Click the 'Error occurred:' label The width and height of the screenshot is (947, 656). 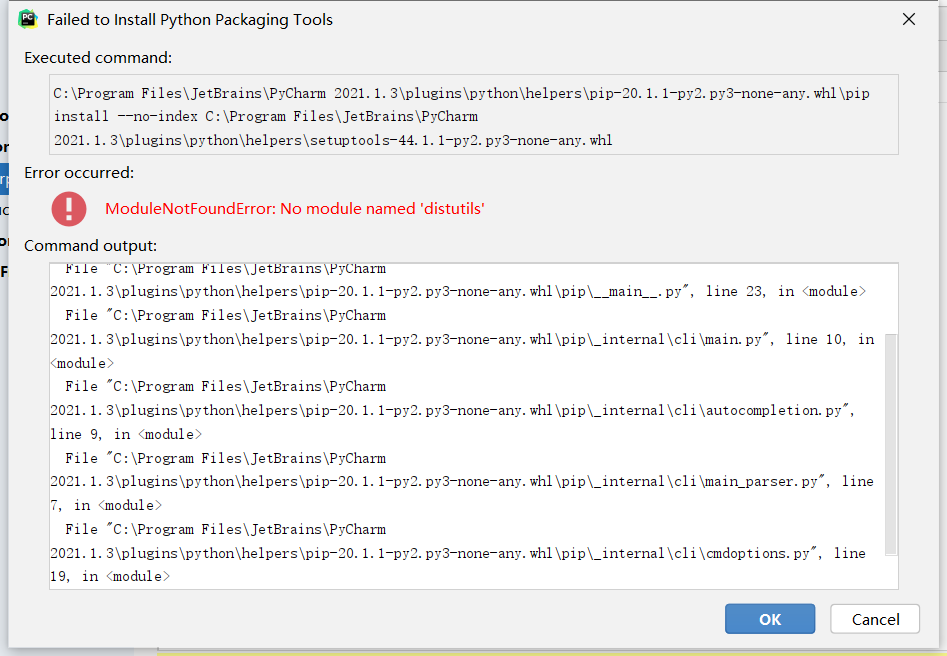click(x=79, y=173)
